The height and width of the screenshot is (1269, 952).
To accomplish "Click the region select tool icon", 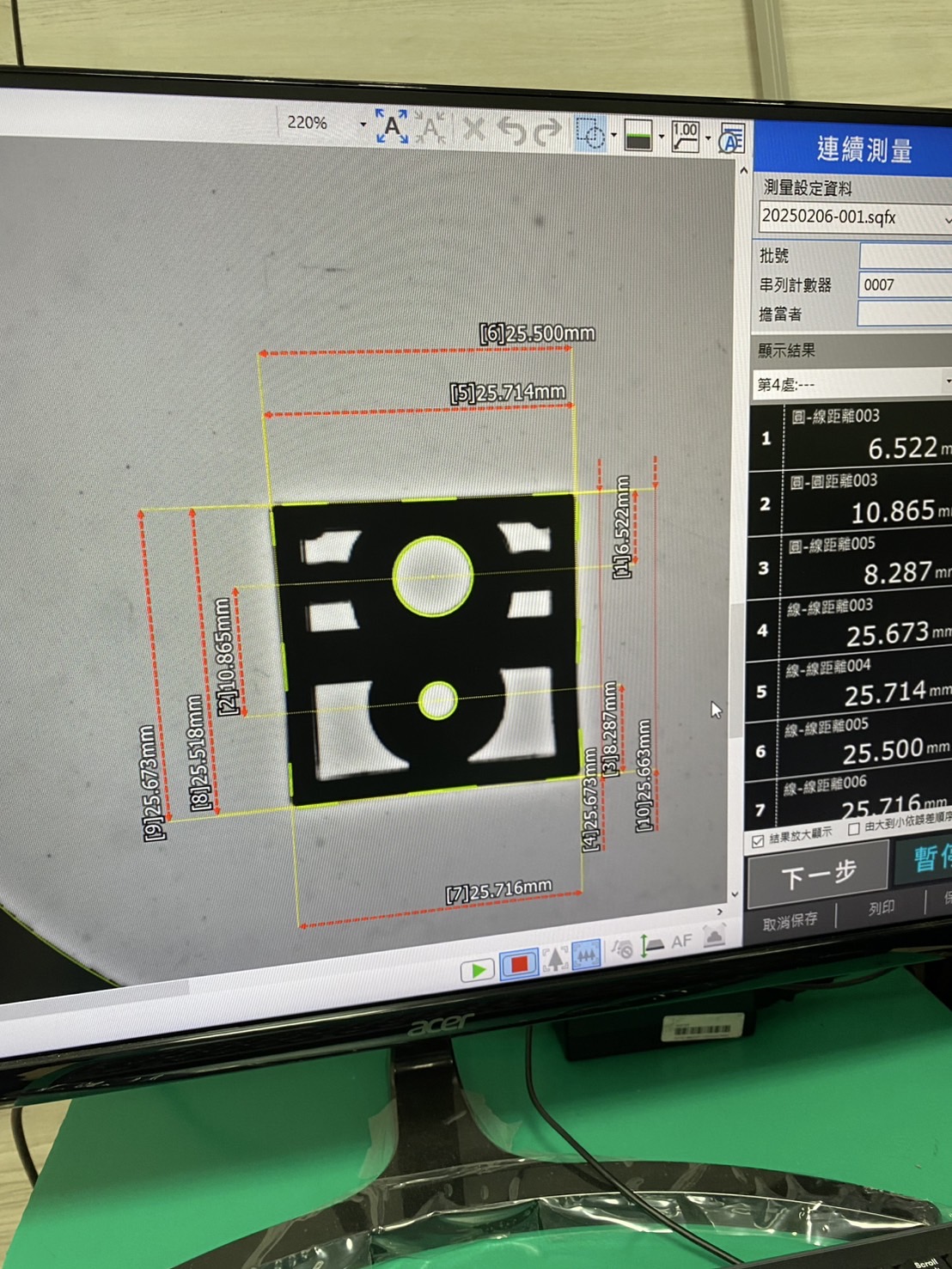I will 590,134.
